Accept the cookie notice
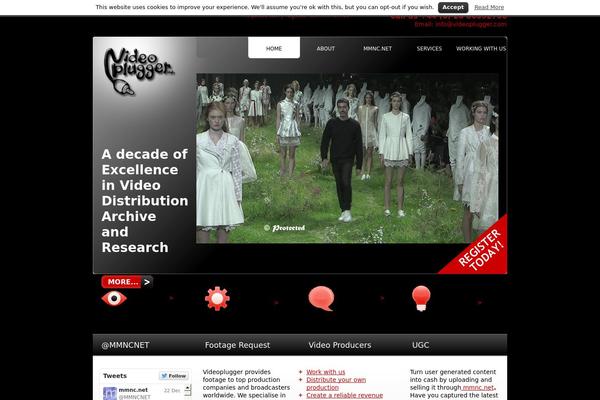Image resolution: width=600 pixels, height=400 pixels. point(453,7)
